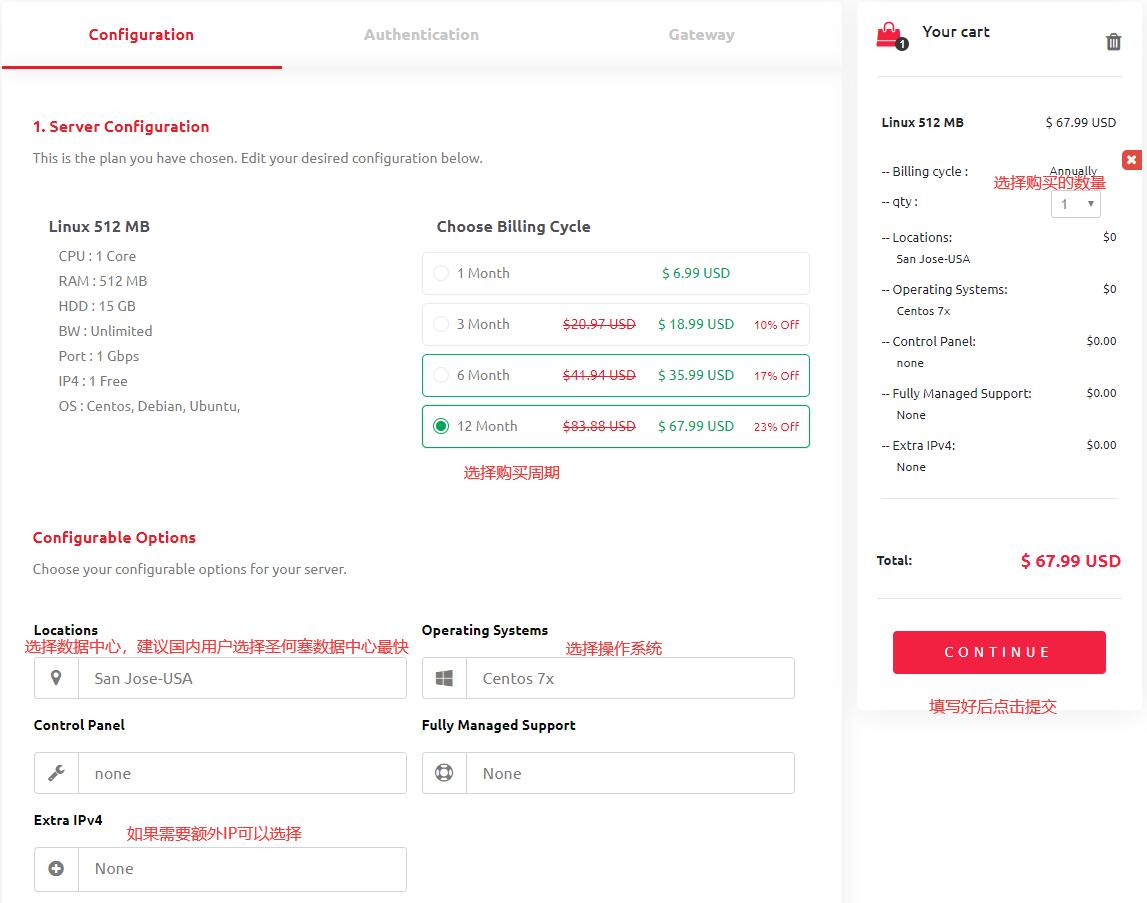Select the 1 Month billing radio button
1147x903 pixels.
441,273
